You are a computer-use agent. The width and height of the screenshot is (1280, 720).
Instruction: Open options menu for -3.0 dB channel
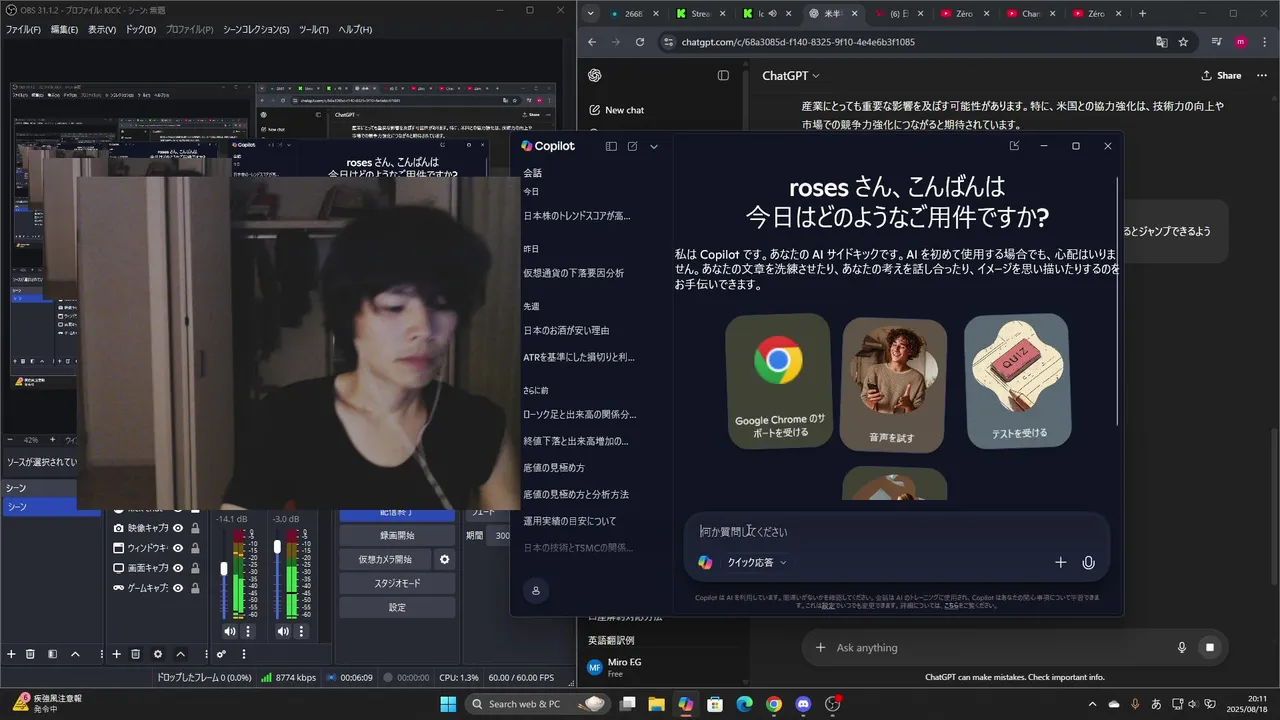tap(302, 632)
